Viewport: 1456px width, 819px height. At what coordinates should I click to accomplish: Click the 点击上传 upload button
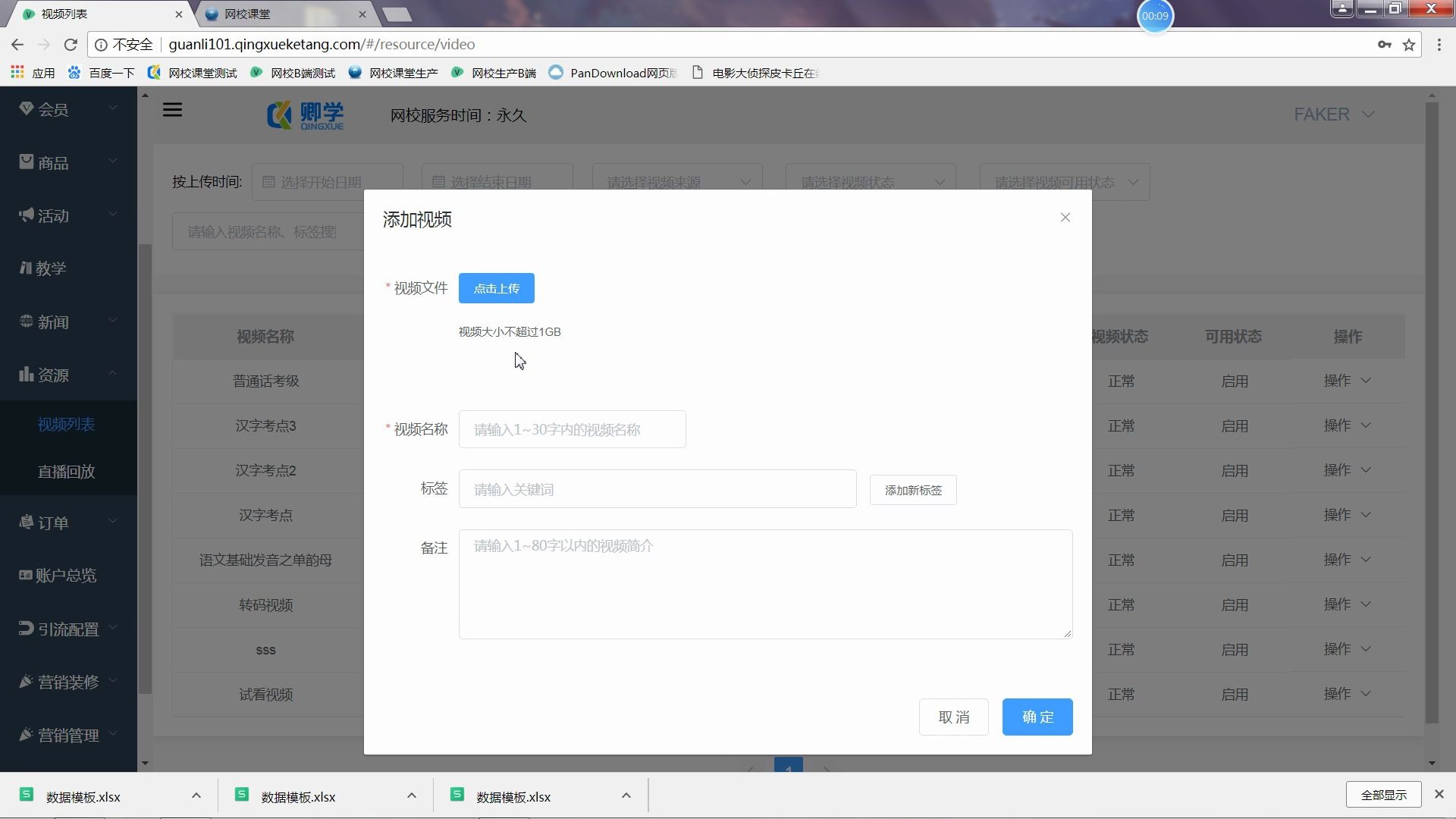pyautogui.click(x=496, y=288)
